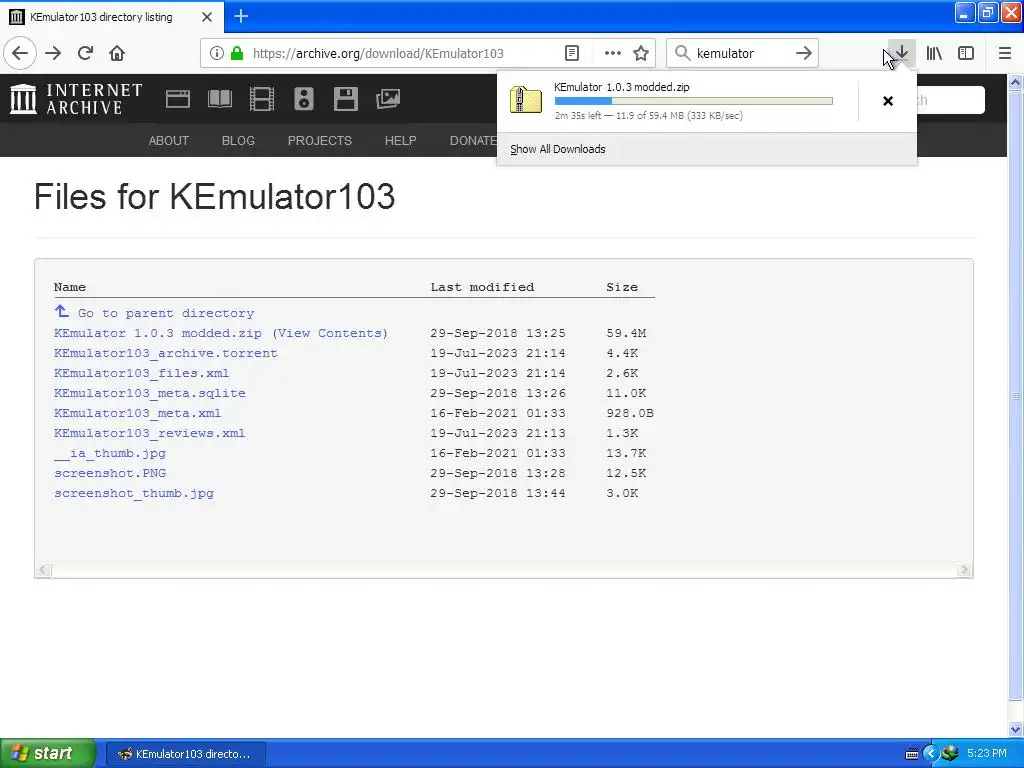Select the Last modified column header
Screen dimensions: 1024x768
coord(482,287)
